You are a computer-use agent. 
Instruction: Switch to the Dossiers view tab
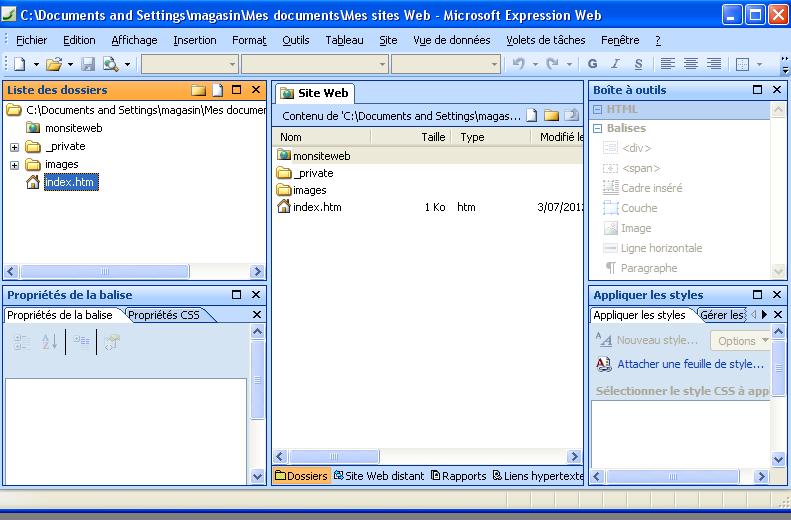point(302,476)
